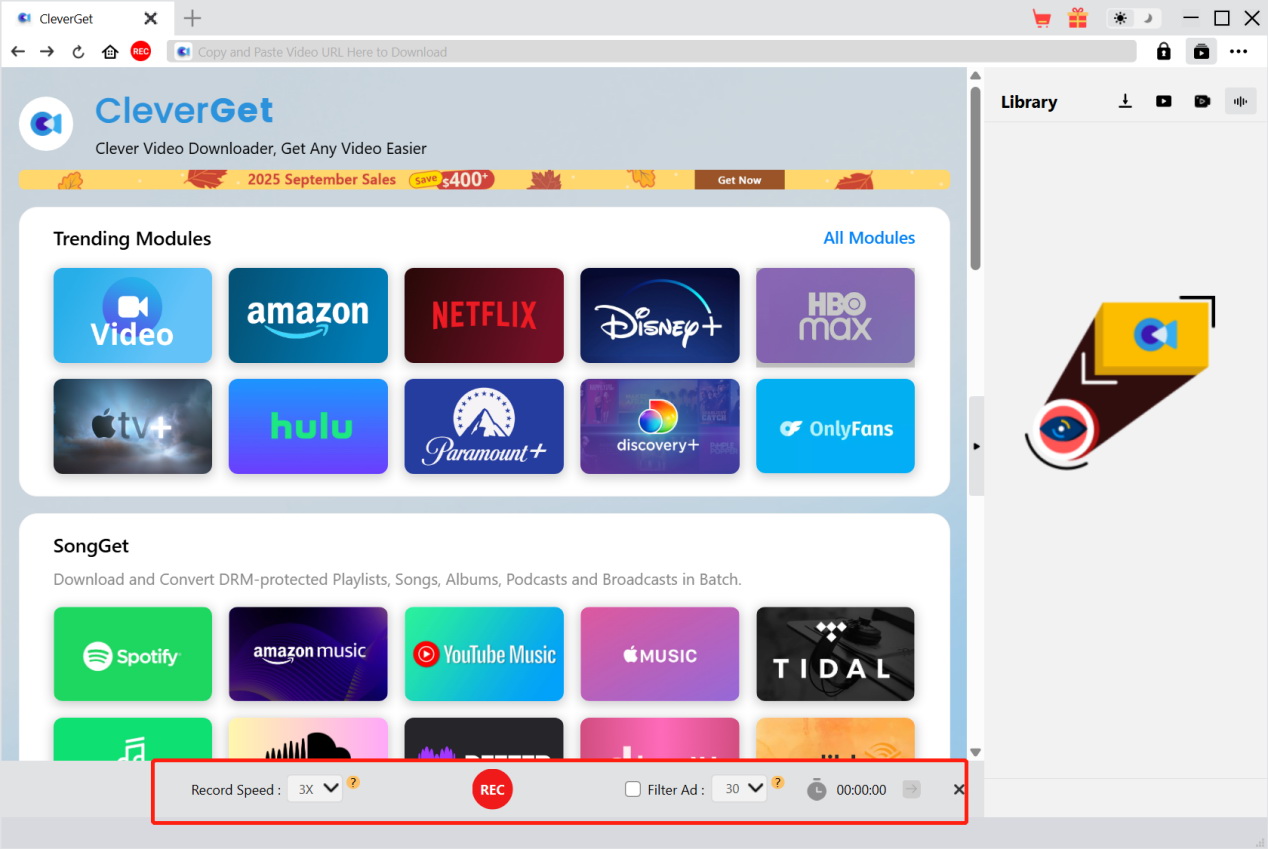Click Get Now on sales banner
Image resolution: width=1268 pixels, height=849 pixels.
[x=739, y=180]
